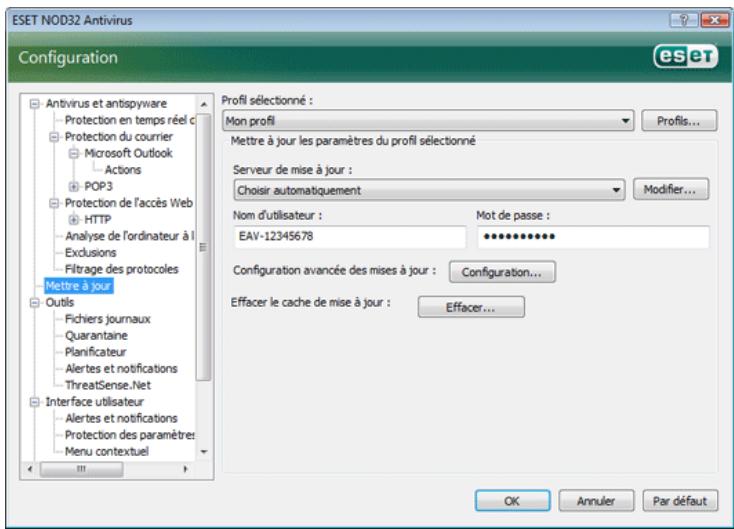Click the Modifier... button

[670, 190]
